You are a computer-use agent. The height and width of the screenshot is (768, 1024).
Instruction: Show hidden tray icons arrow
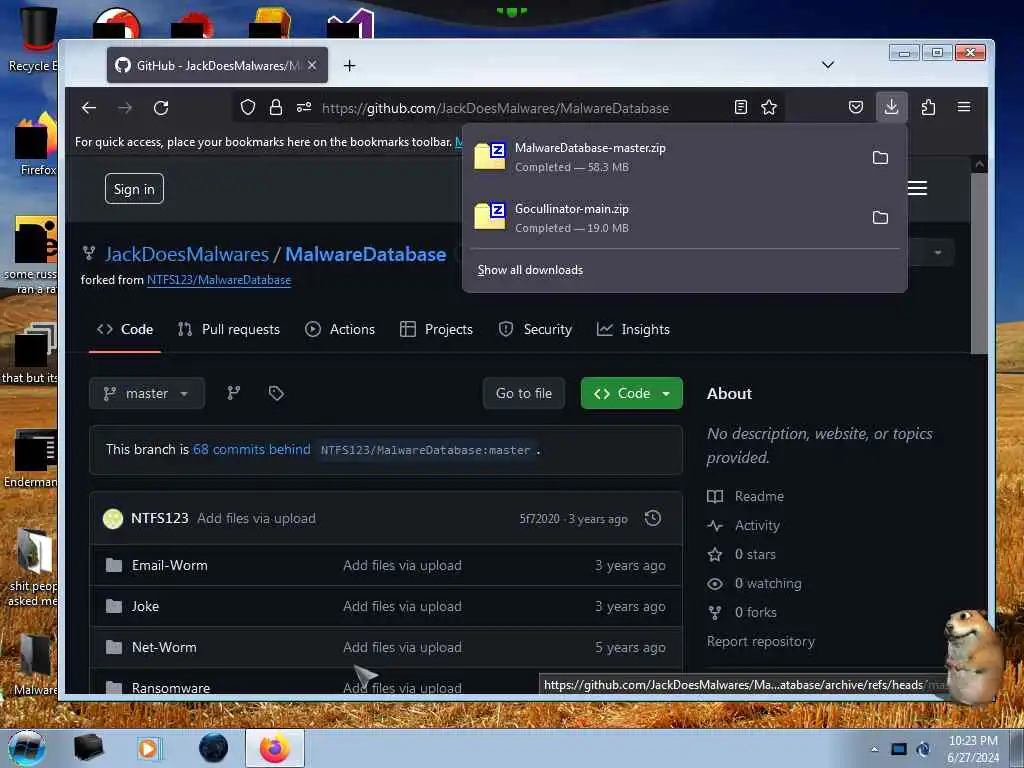tap(874, 749)
